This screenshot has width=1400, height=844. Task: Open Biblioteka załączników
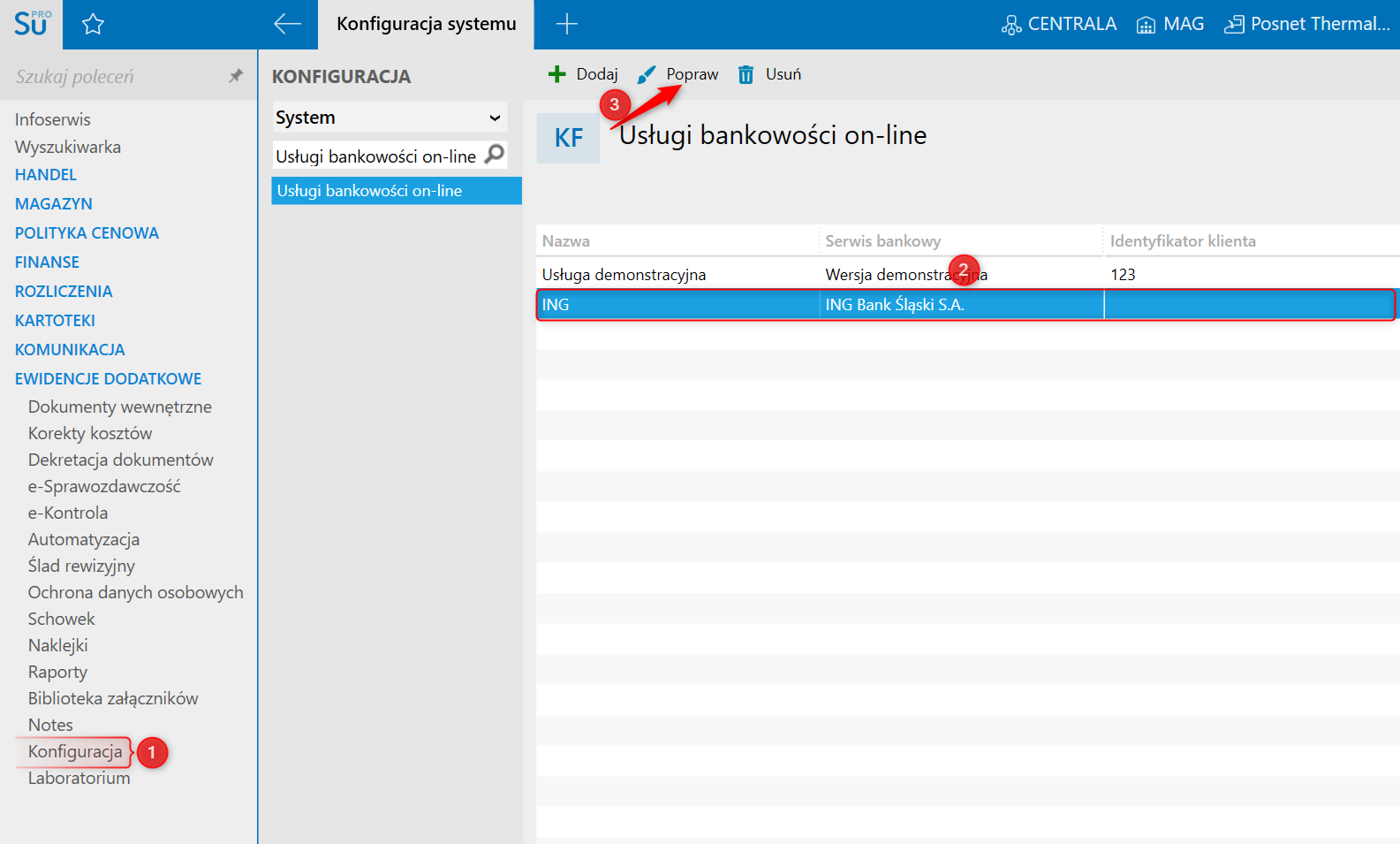pyautogui.click(x=113, y=698)
